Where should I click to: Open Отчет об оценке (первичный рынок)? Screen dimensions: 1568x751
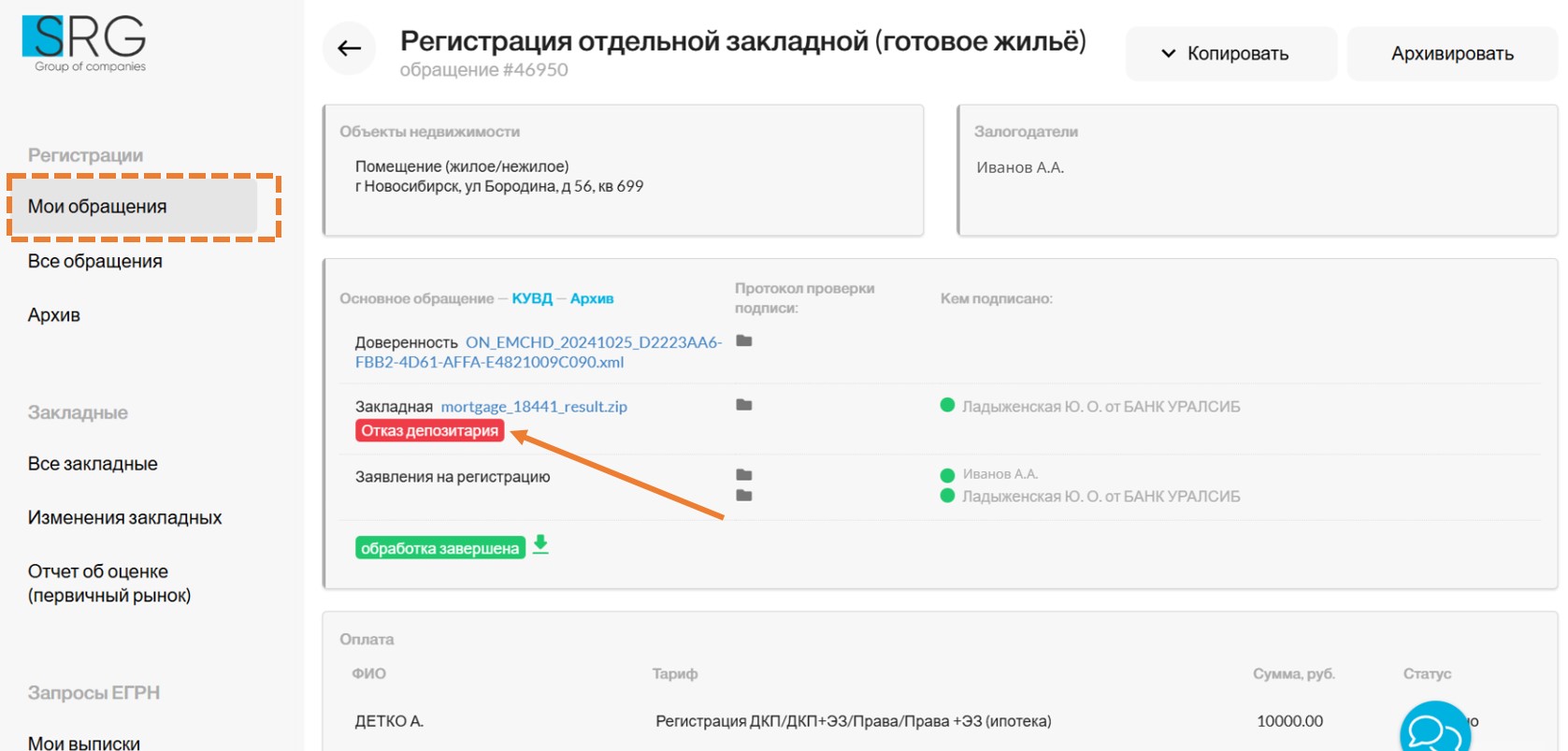click(108, 584)
